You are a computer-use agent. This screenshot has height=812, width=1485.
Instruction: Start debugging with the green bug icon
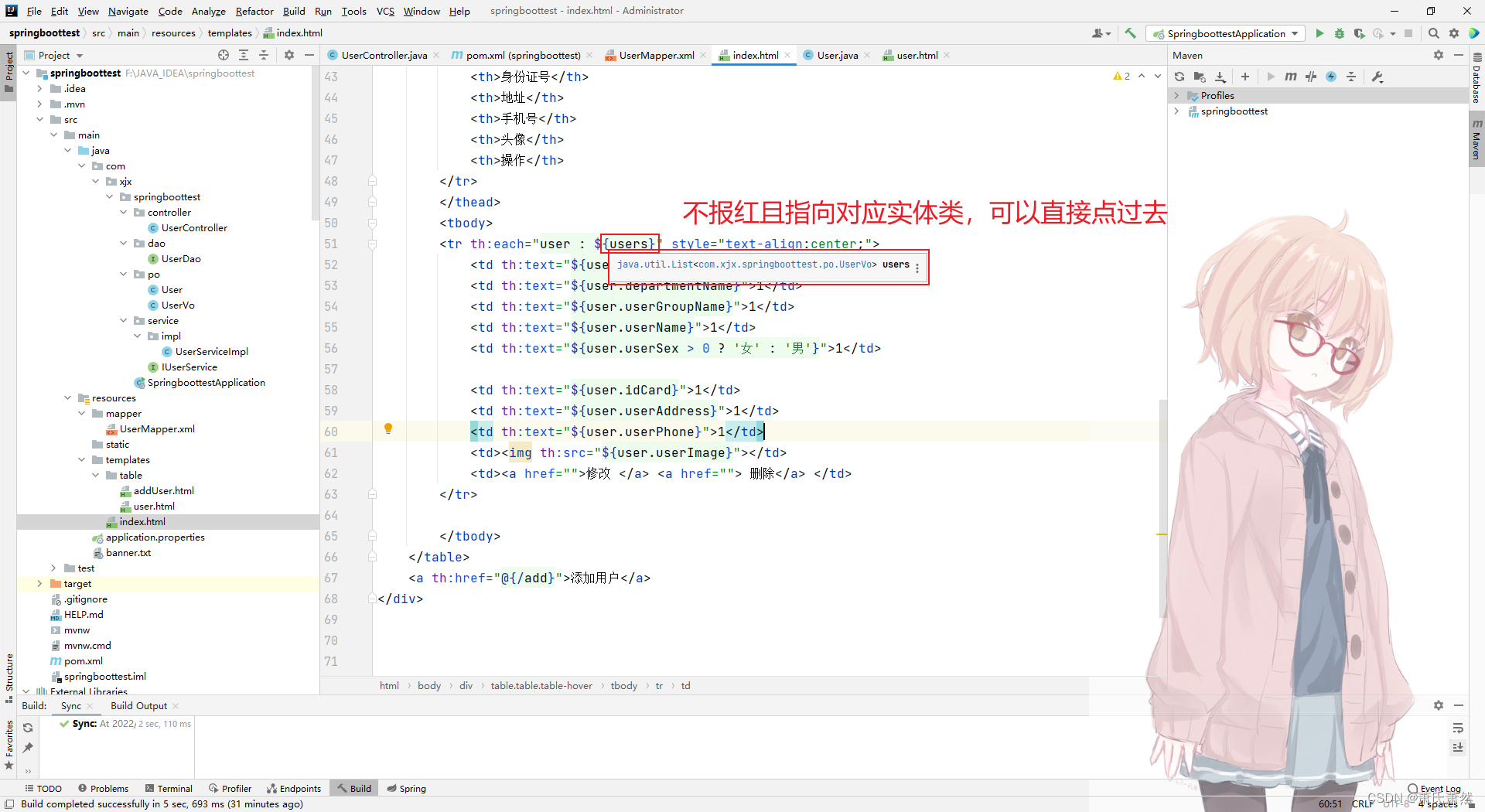[1340, 33]
